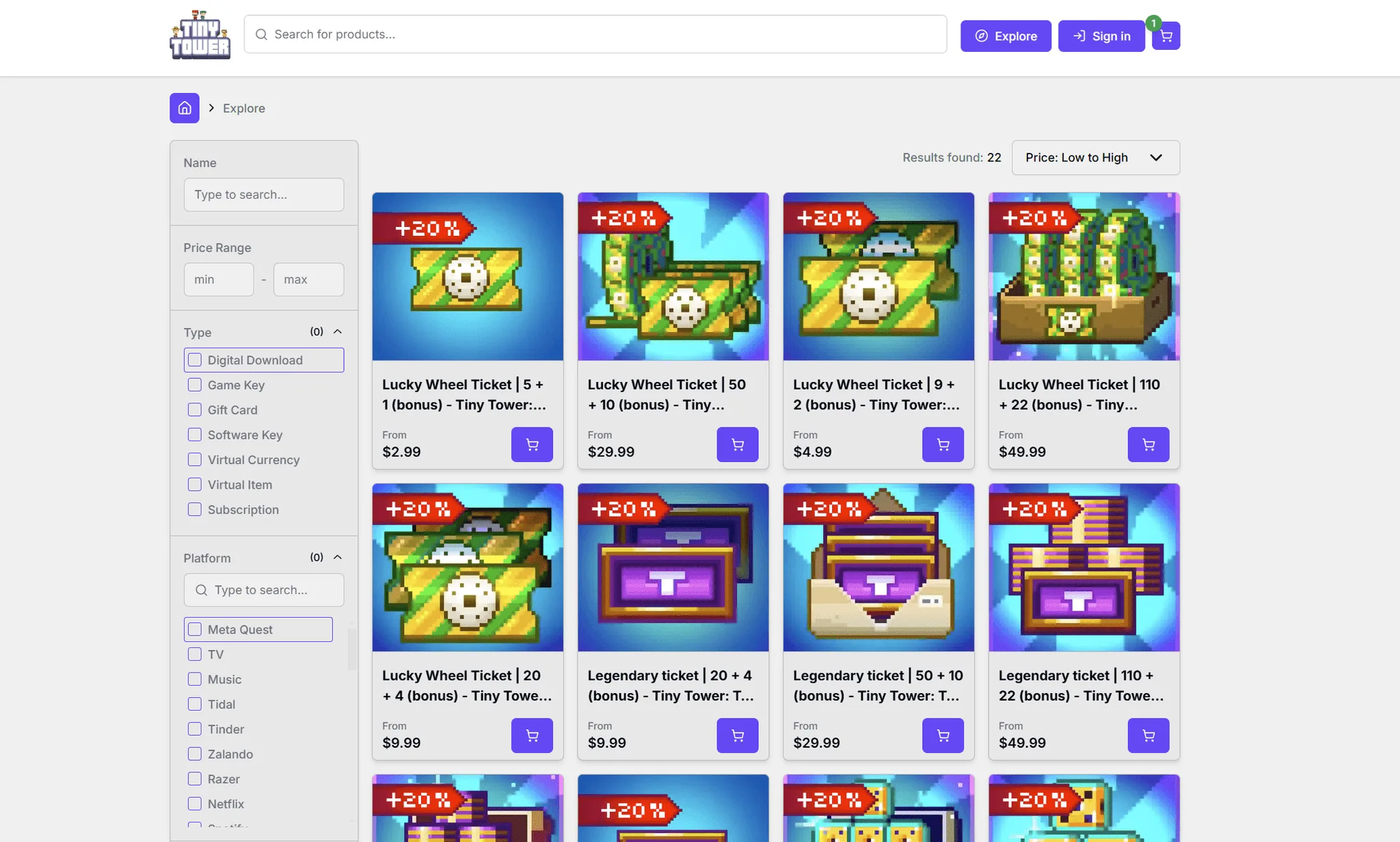Focus the Platform search field

(264, 590)
